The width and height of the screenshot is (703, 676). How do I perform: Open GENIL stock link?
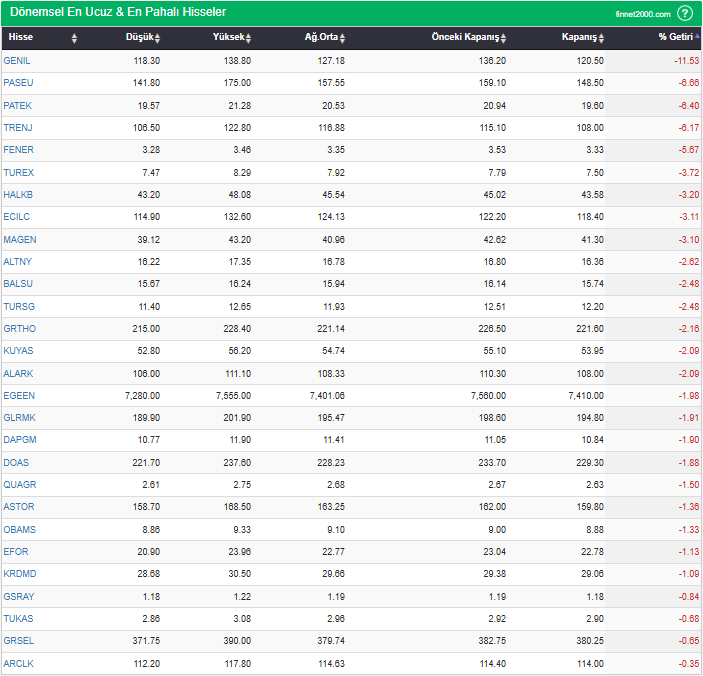click(x=18, y=61)
